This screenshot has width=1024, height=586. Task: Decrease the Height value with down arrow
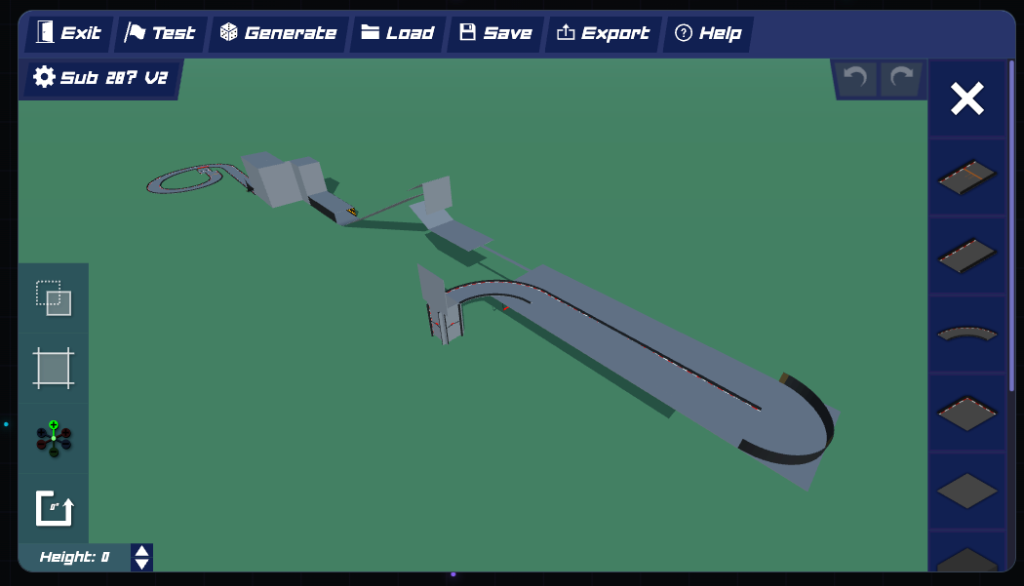coord(142,564)
